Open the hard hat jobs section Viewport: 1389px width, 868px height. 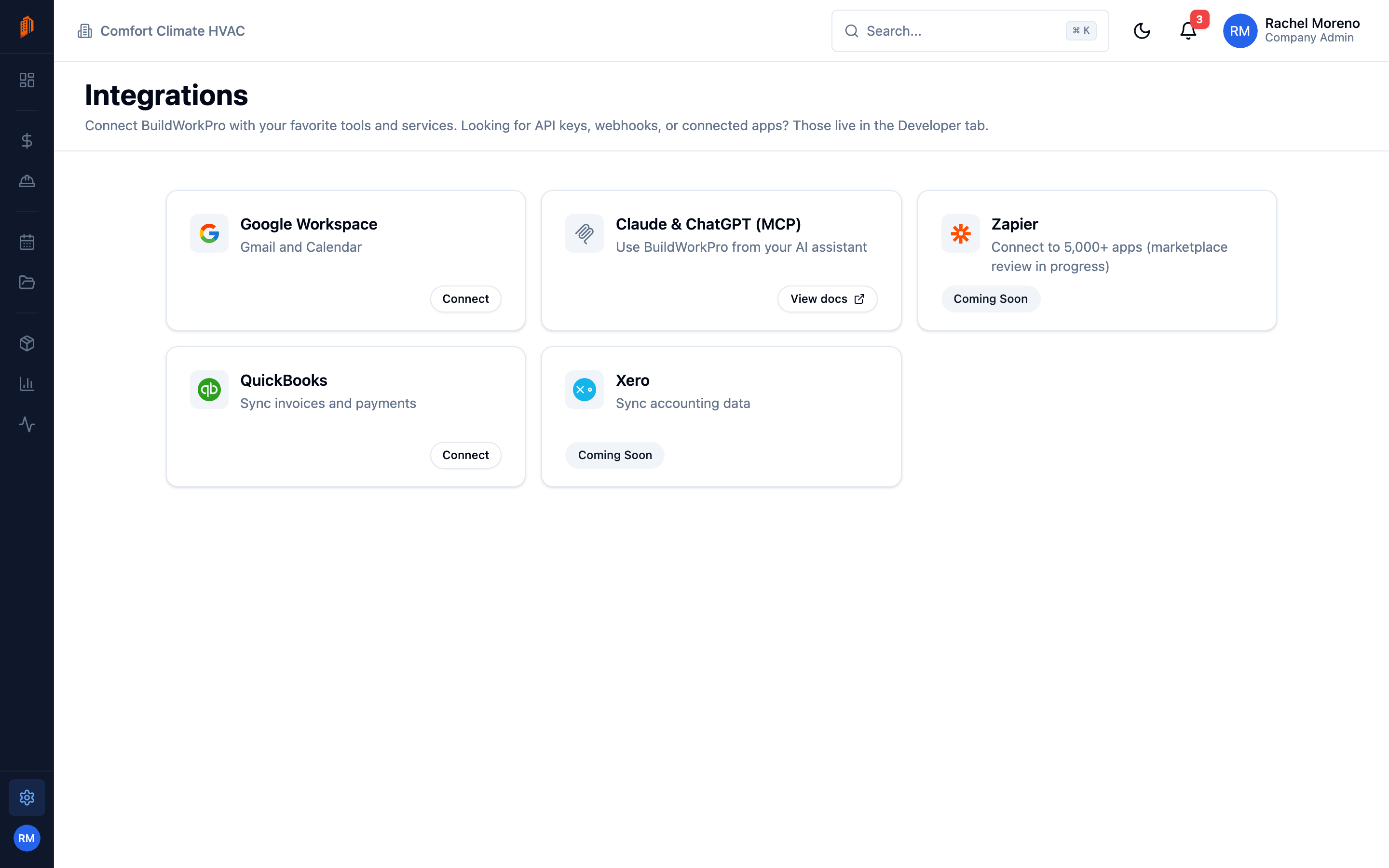[x=27, y=181]
